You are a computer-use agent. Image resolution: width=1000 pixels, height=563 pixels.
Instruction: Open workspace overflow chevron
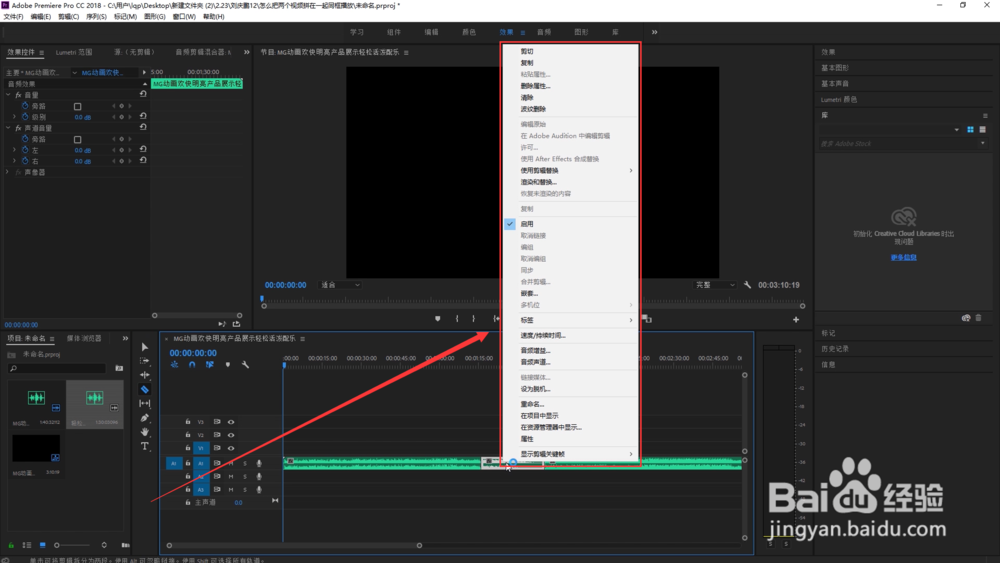point(654,32)
